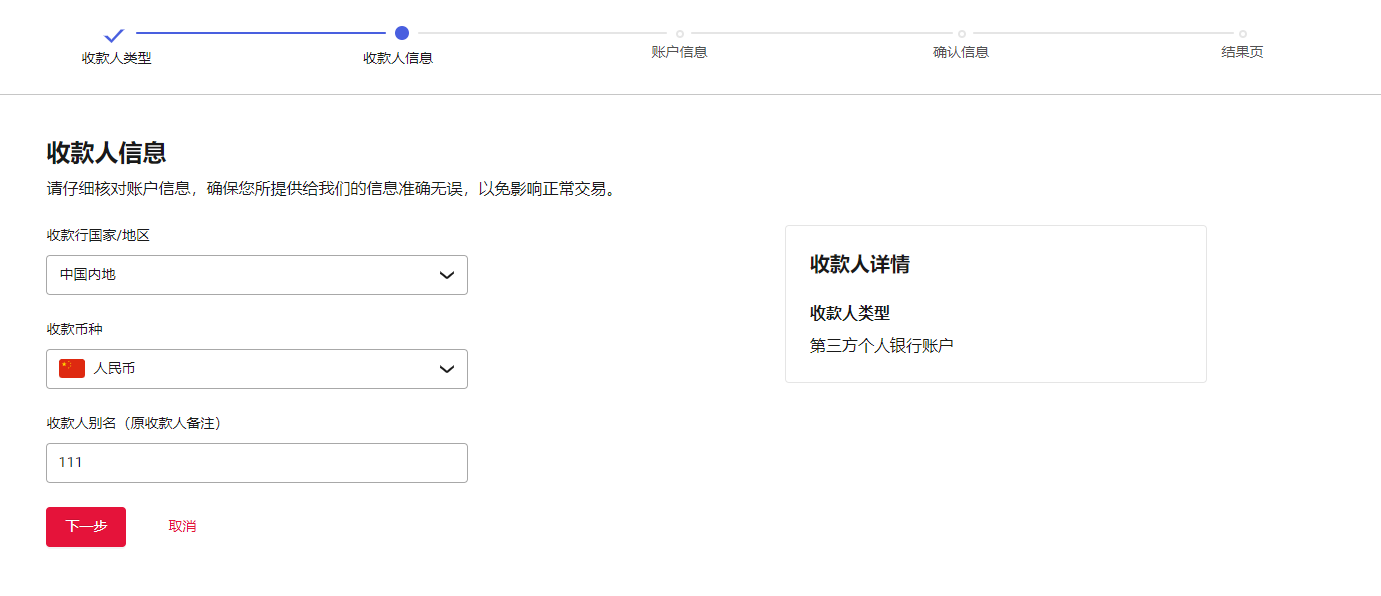This screenshot has width=1381, height=596.
Task: Click the completed checkmark icon for 收款人类型
Action: [x=115, y=35]
